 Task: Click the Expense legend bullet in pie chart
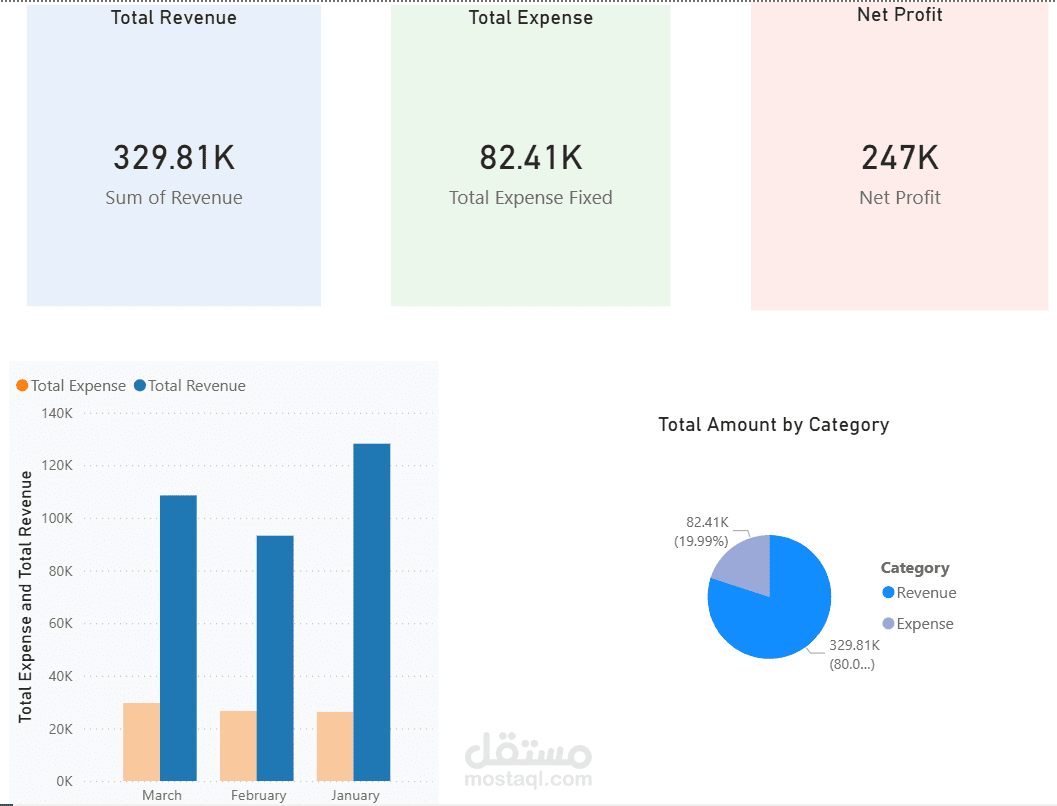(x=887, y=623)
